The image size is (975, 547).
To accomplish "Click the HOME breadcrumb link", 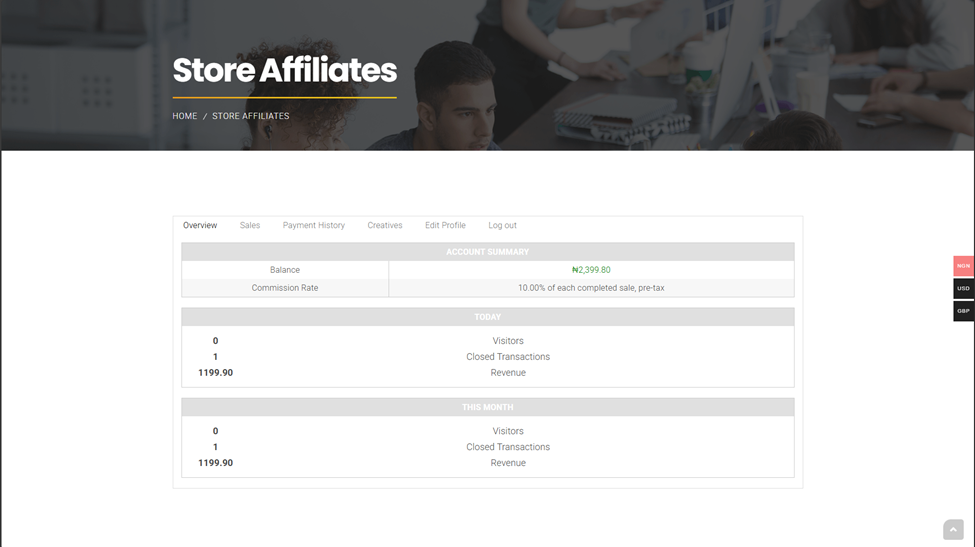I will tap(185, 116).
